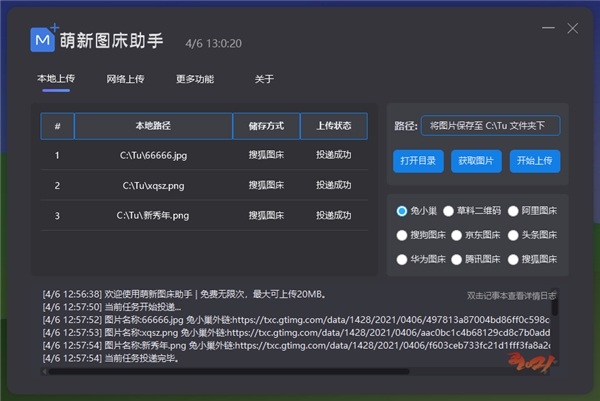Viewport: 600px width, 401px height.
Task: Open the 更多功能 tab
Action: [x=195, y=78]
